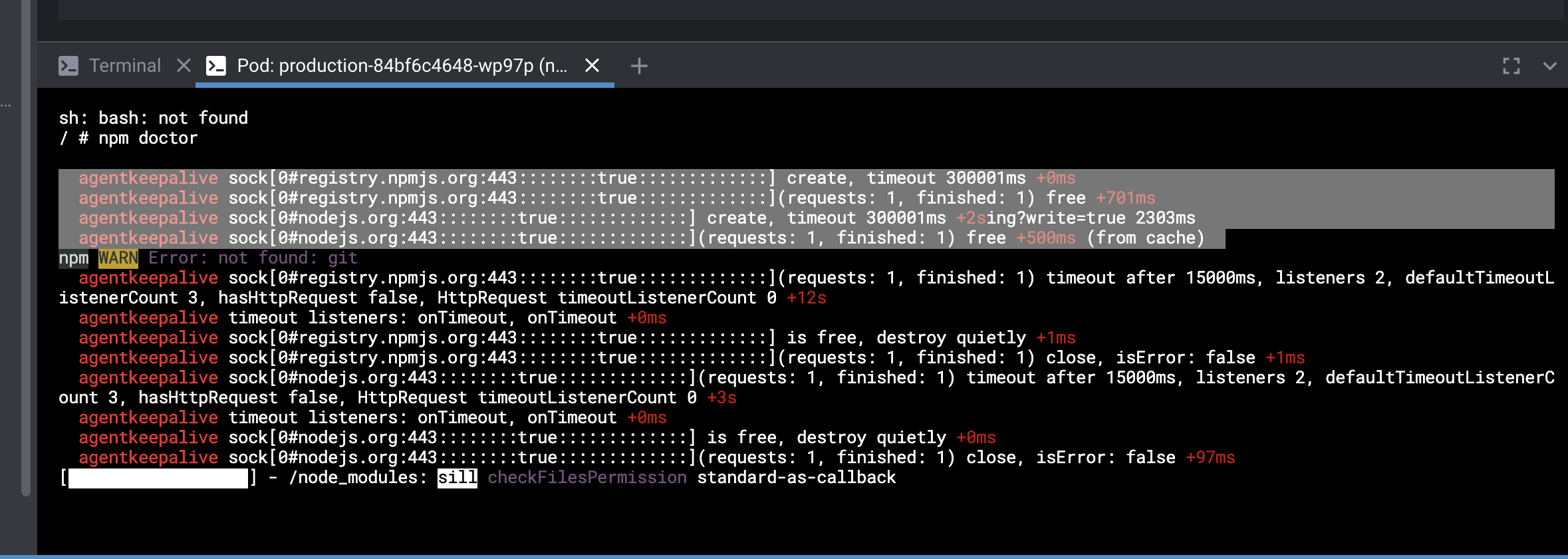This screenshot has width=1568, height=559.
Task: Click the '+701ms' timing value
Action: tap(1126, 198)
